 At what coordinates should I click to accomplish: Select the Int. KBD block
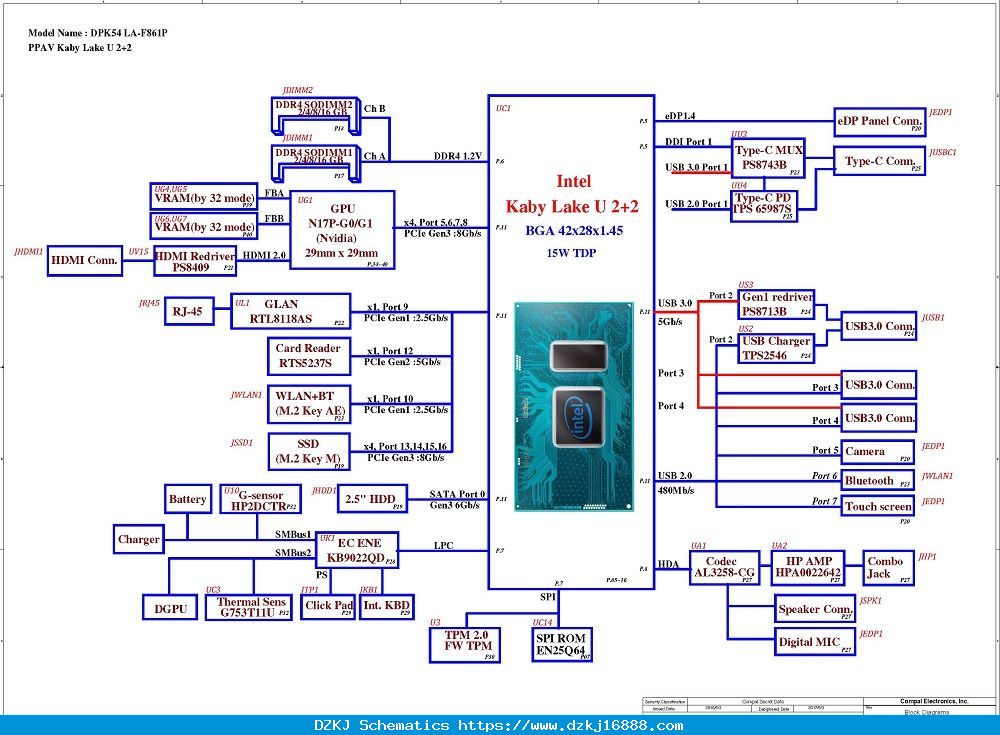pyautogui.click(x=386, y=606)
